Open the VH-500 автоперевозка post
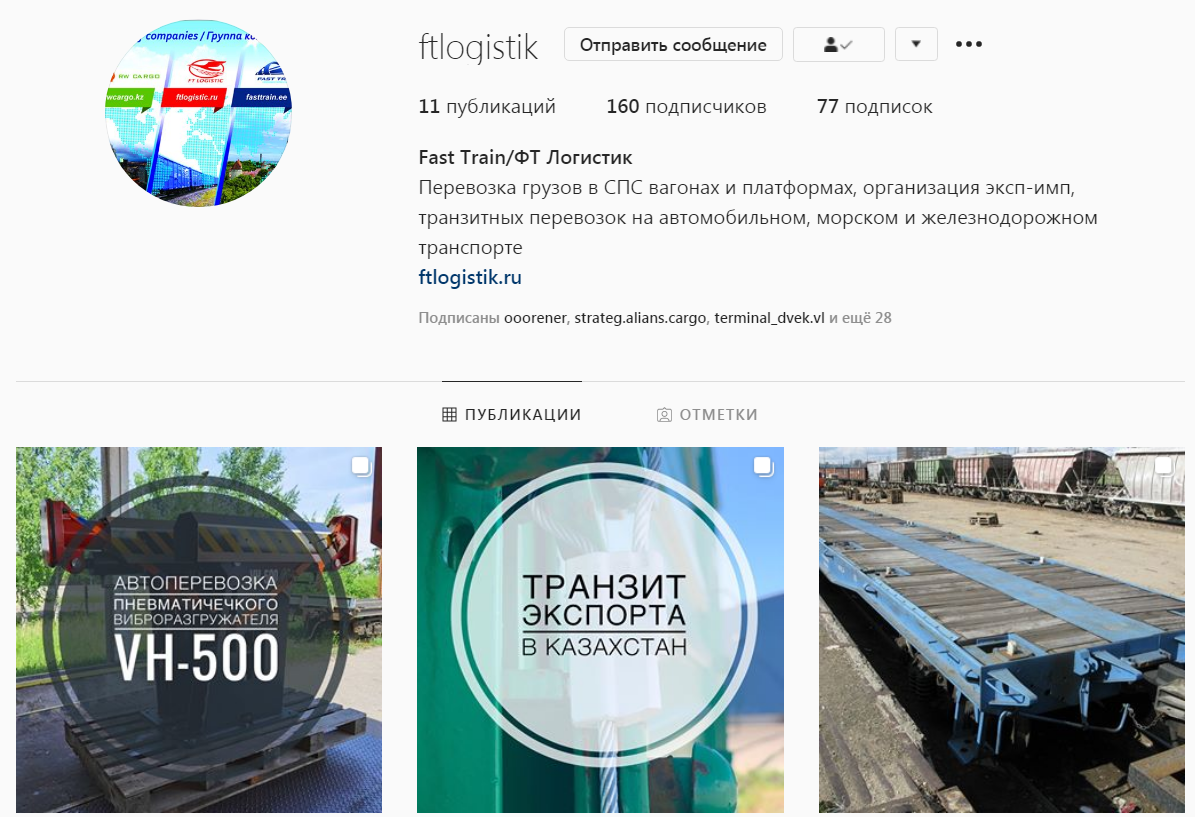The height and width of the screenshot is (817, 1195). [199, 630]
